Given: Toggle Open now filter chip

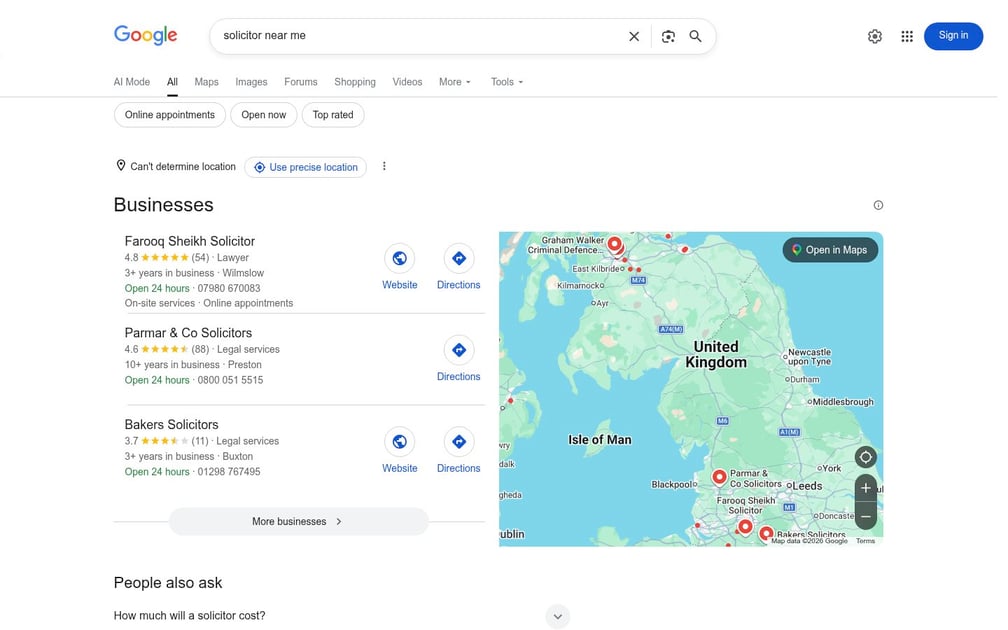Looking at the screenshot, I should [x=264, y=115].
